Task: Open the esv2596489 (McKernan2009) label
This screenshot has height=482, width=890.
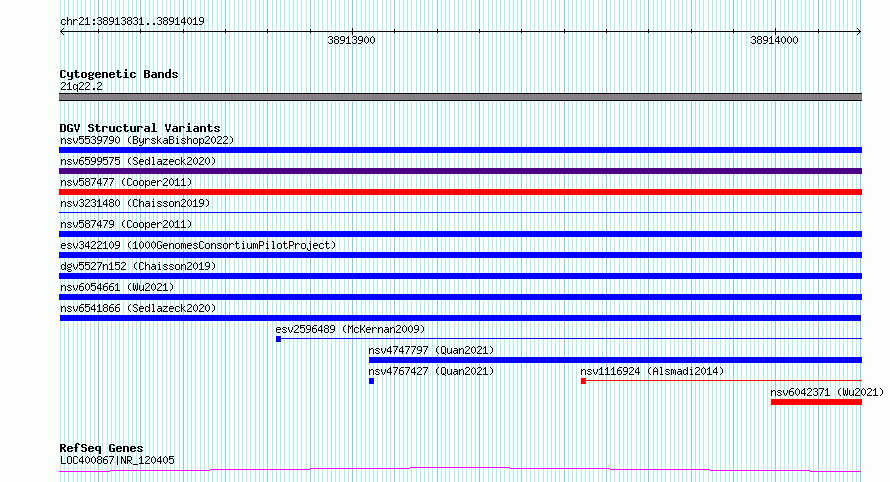Action: 350,329
